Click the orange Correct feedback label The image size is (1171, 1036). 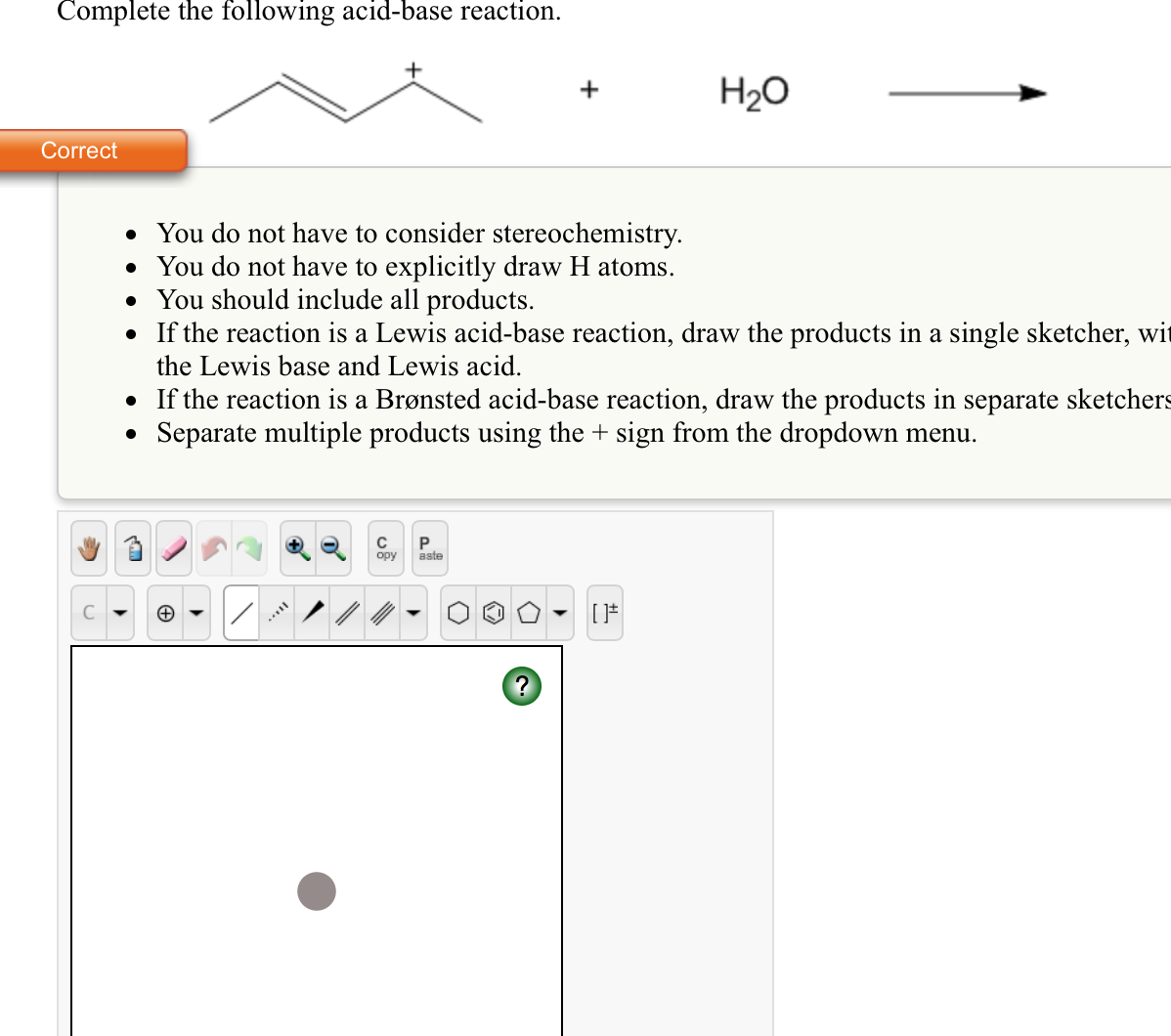click(93, 151)
